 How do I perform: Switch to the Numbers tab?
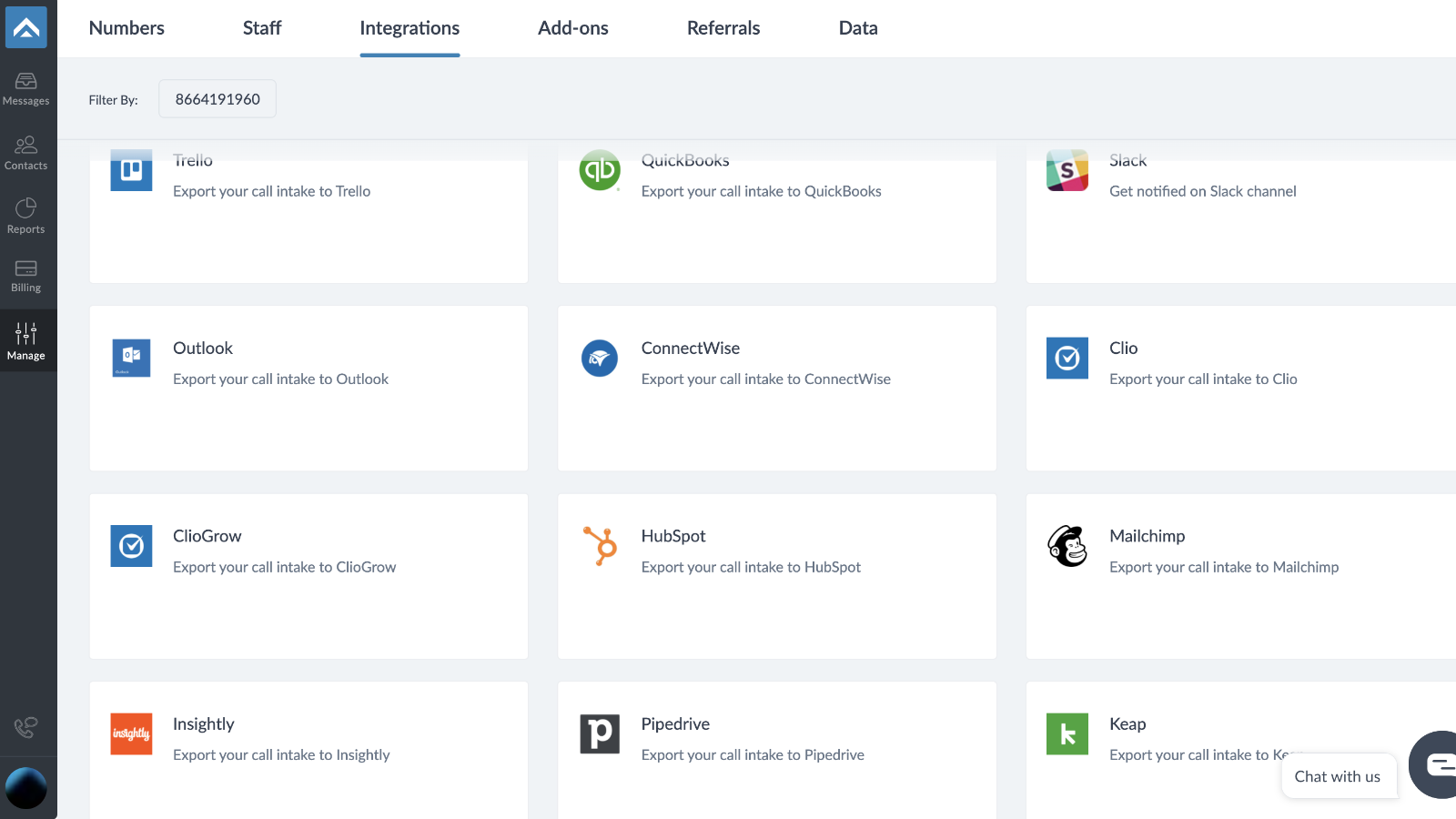pyautogui.click(x=126, y=28)
